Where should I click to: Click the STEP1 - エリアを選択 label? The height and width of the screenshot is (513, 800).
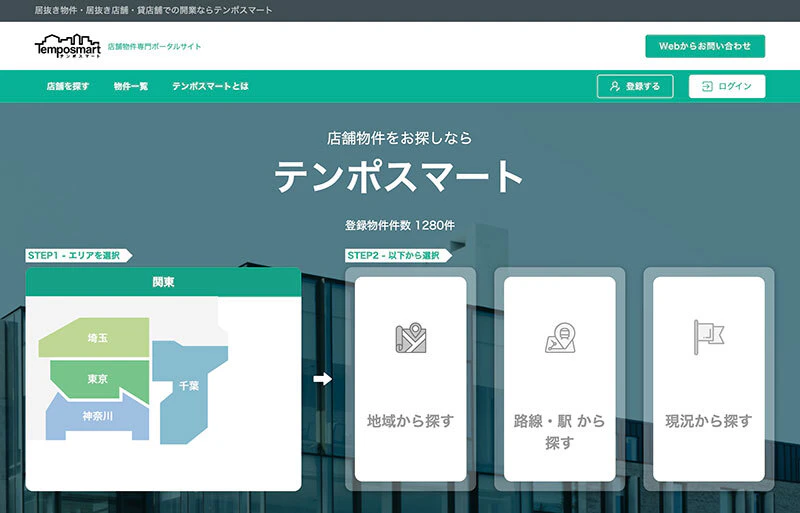[x=78, y=255]
